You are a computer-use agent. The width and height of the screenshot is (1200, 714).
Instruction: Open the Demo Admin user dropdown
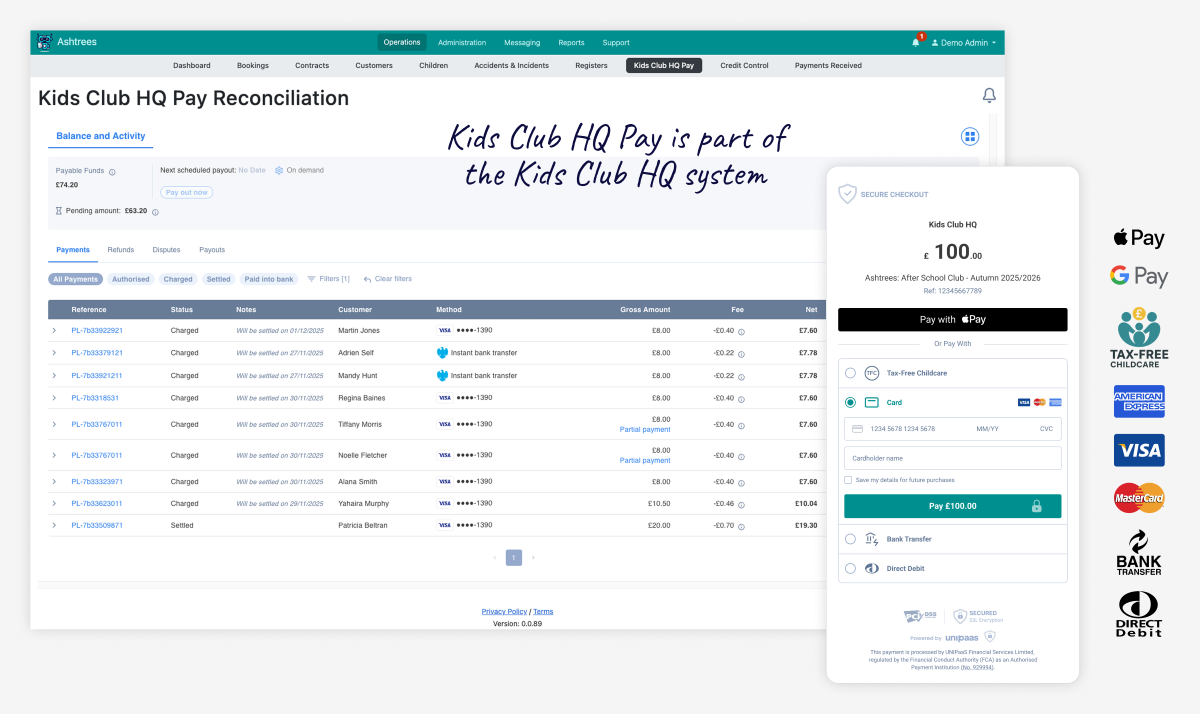click(963, 43)
